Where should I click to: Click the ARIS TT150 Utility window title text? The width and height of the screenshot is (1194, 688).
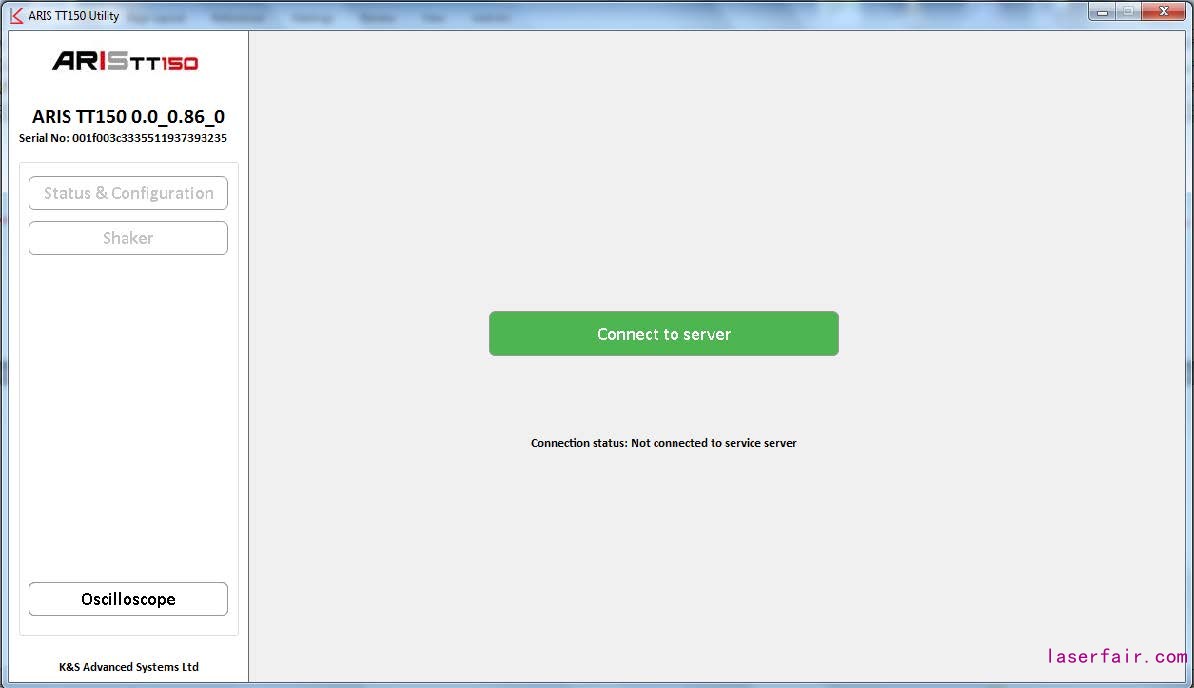(74, 16)
